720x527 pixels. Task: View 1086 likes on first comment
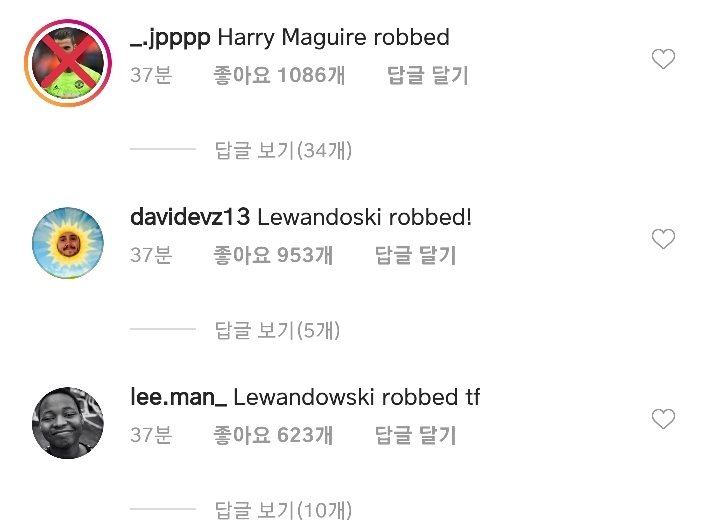click(x=279, y=75)
